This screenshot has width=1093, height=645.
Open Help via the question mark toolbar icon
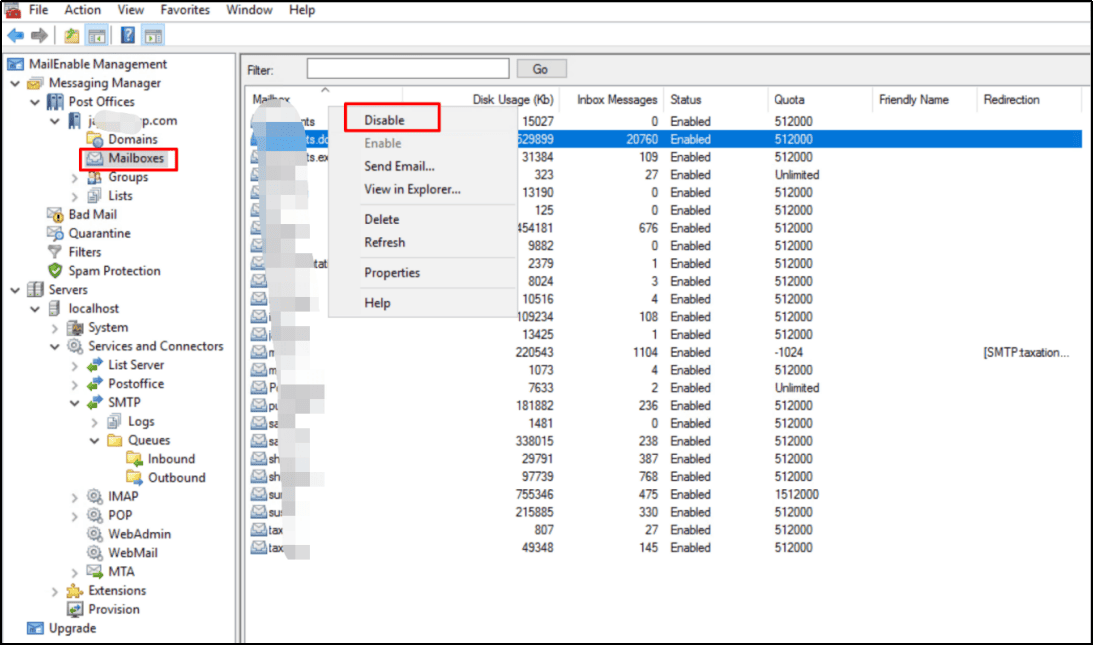click(128, 36)
